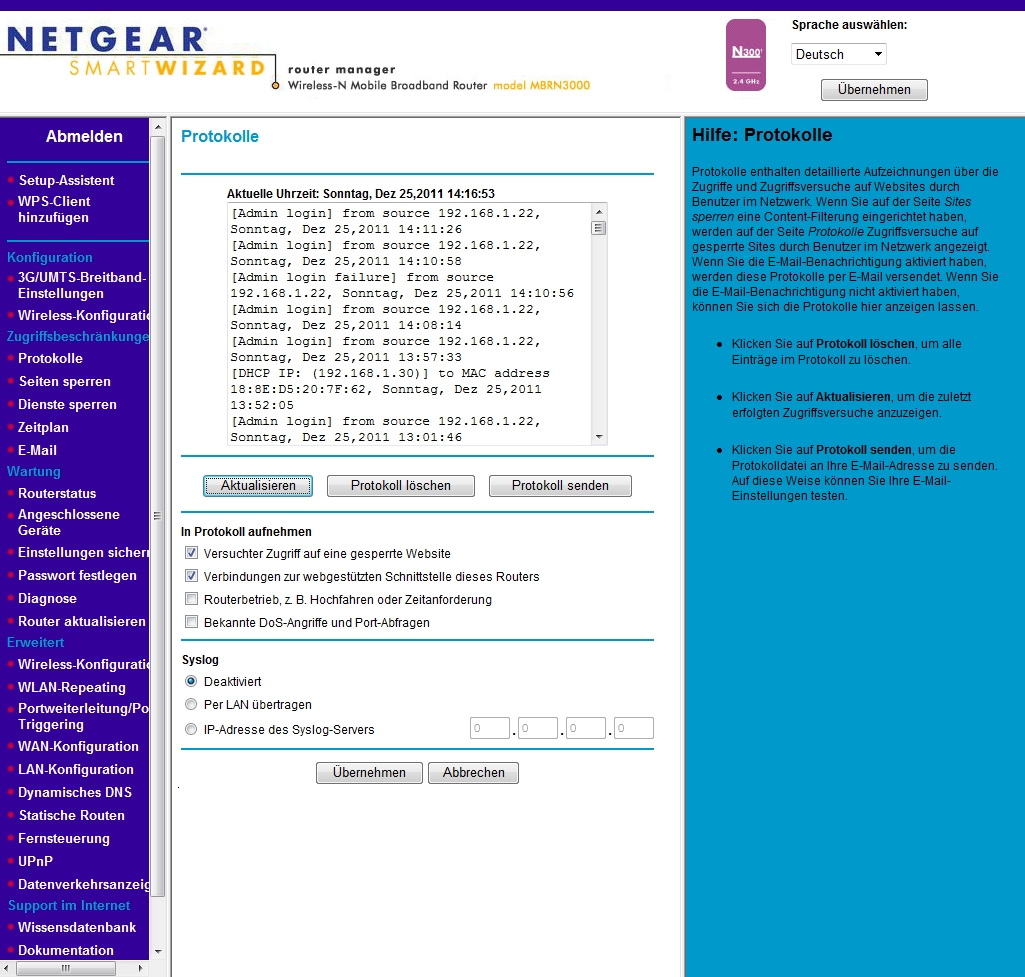Select the 'Per LAN übertragen' syslog option

tap(191, 705)
